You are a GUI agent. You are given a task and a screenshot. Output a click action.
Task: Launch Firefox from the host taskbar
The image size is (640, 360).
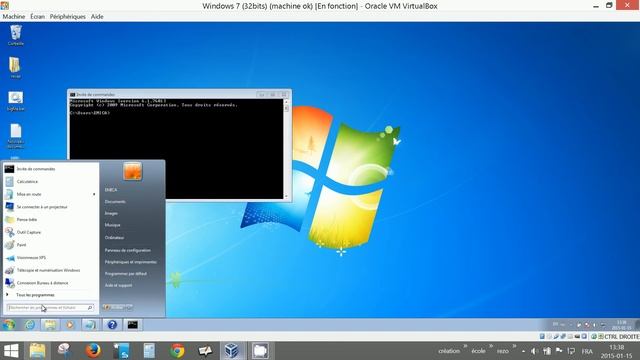[x=93, y=351]
